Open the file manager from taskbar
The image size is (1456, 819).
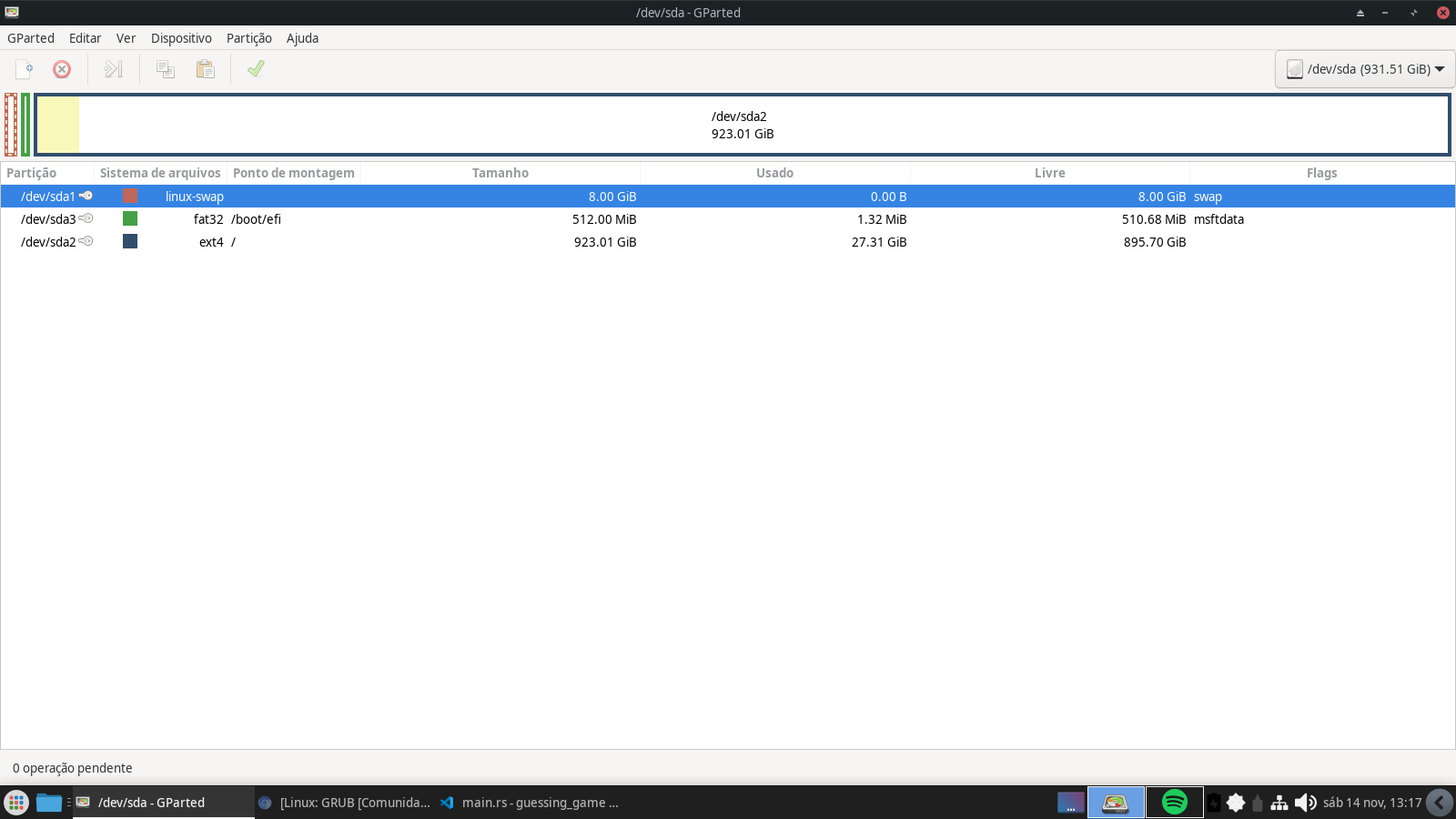(49, 803)
